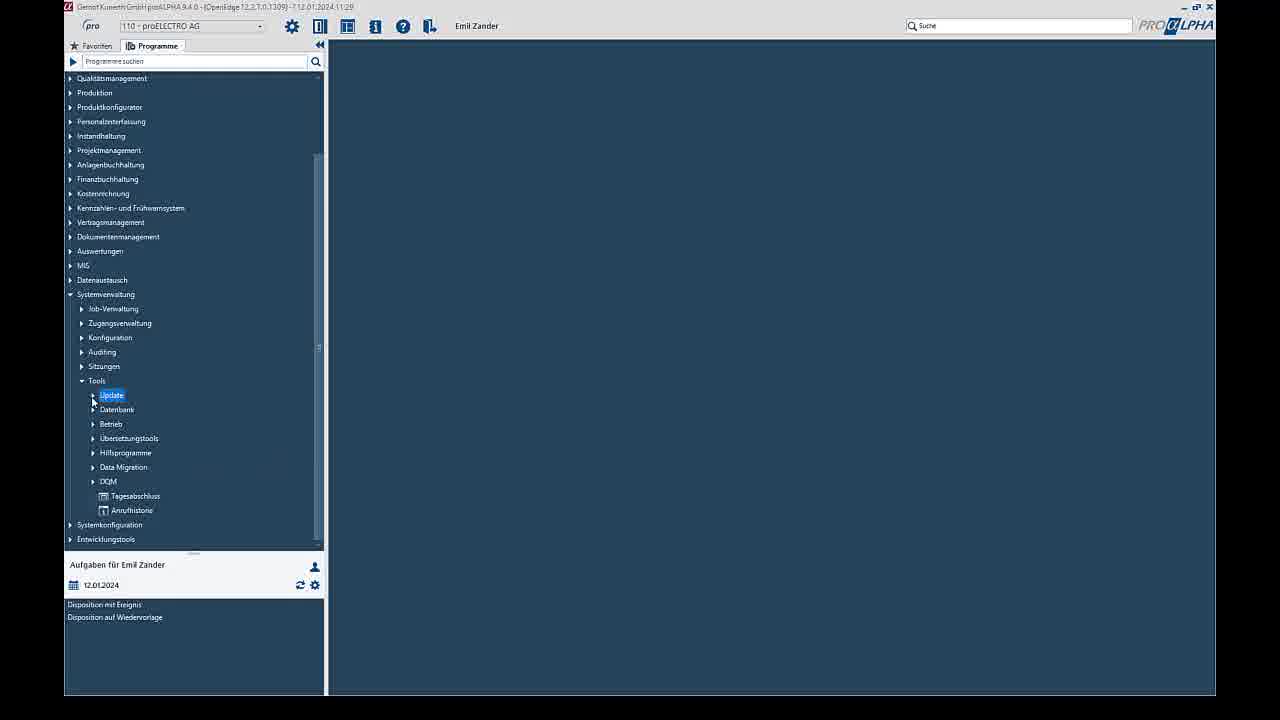1280x720 pixels.
Task: Select Kostenrechnung in the tree
Action: click(103, 194)
